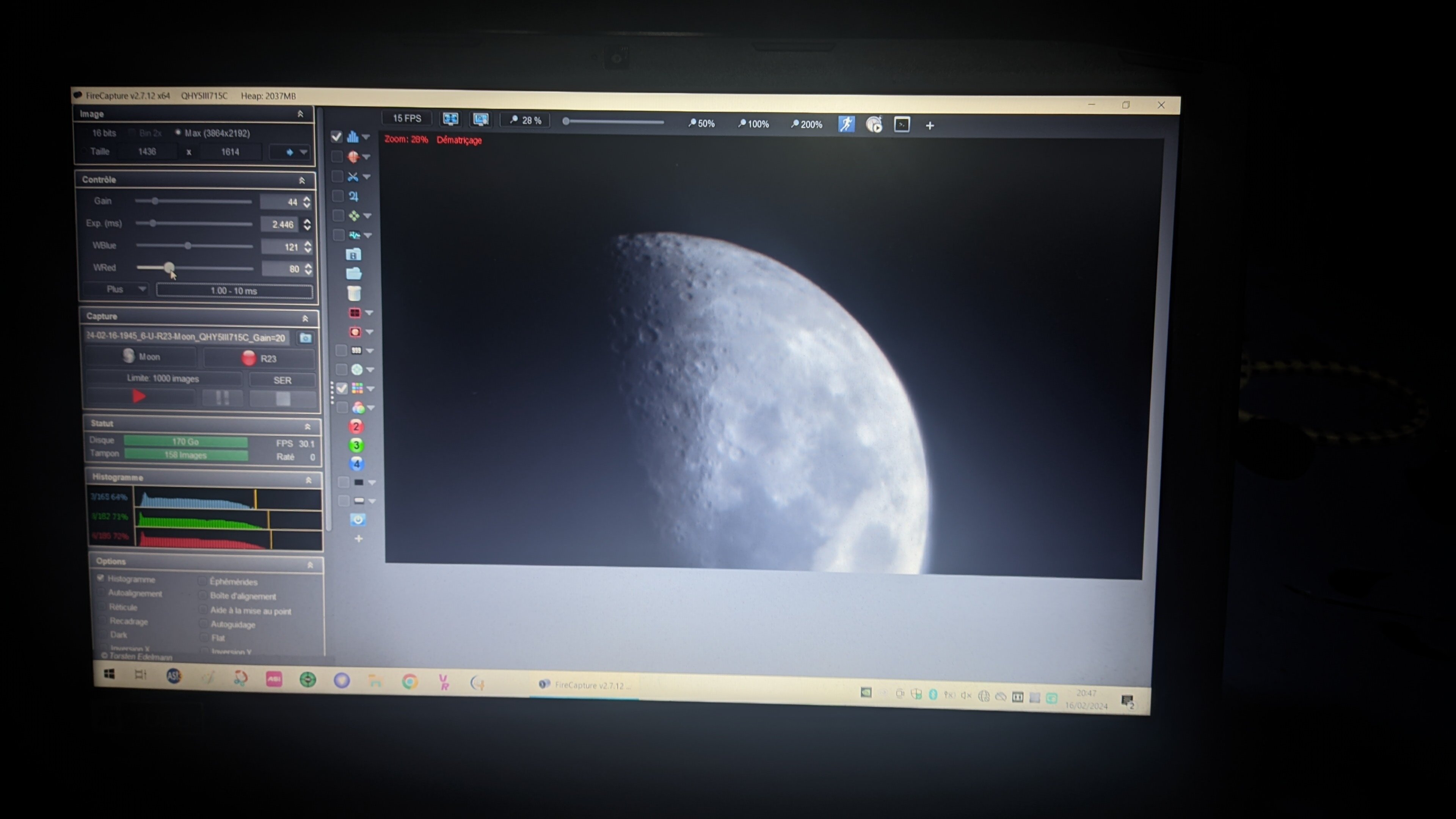Open the script console icon in toolbar
Image resolution: width=1456 pixels, height=819 pixels.
click(x=902, y=125)
